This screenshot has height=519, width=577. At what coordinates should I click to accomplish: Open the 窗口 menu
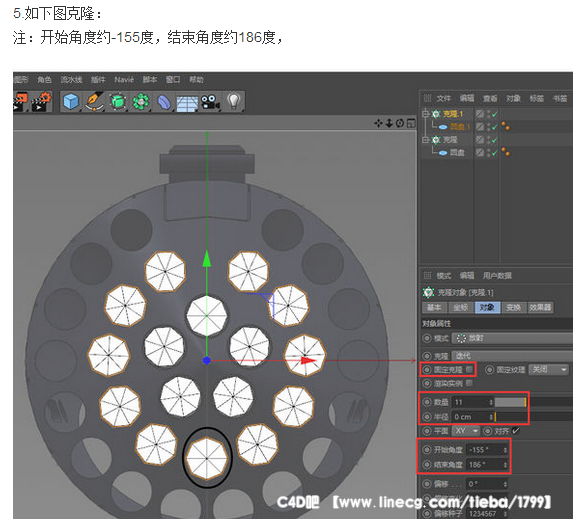coord(173,80)
